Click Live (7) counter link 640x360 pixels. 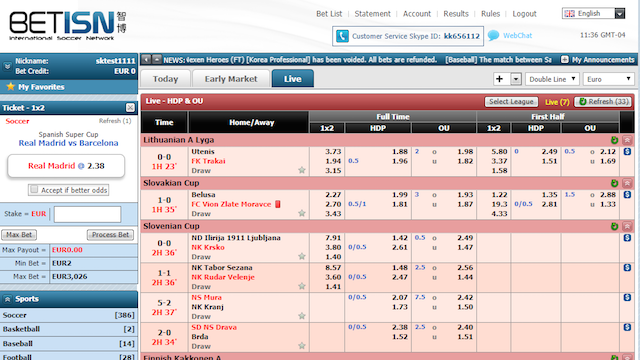[x=557, y=102]
